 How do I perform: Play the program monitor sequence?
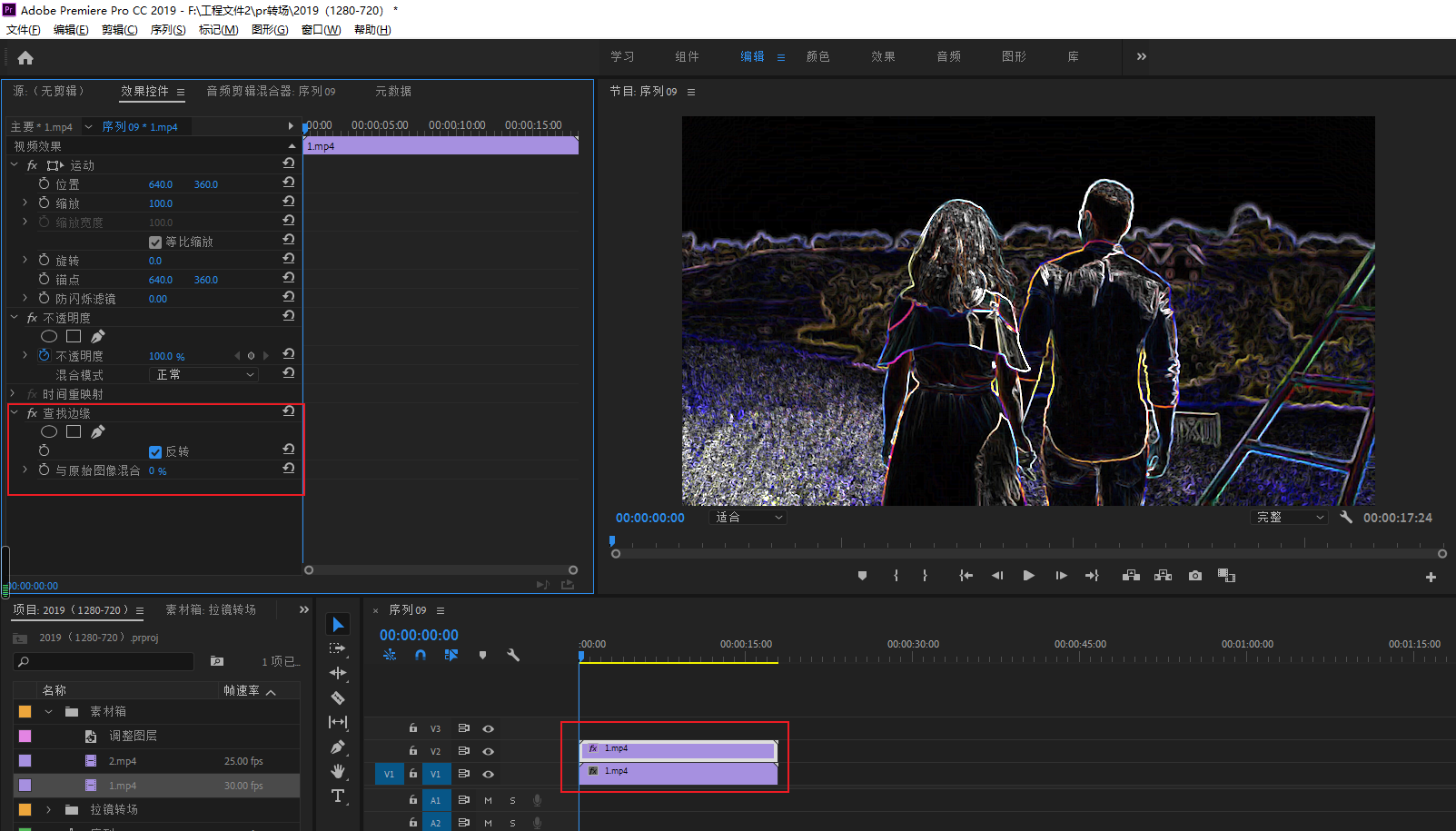pos(1029,576)
